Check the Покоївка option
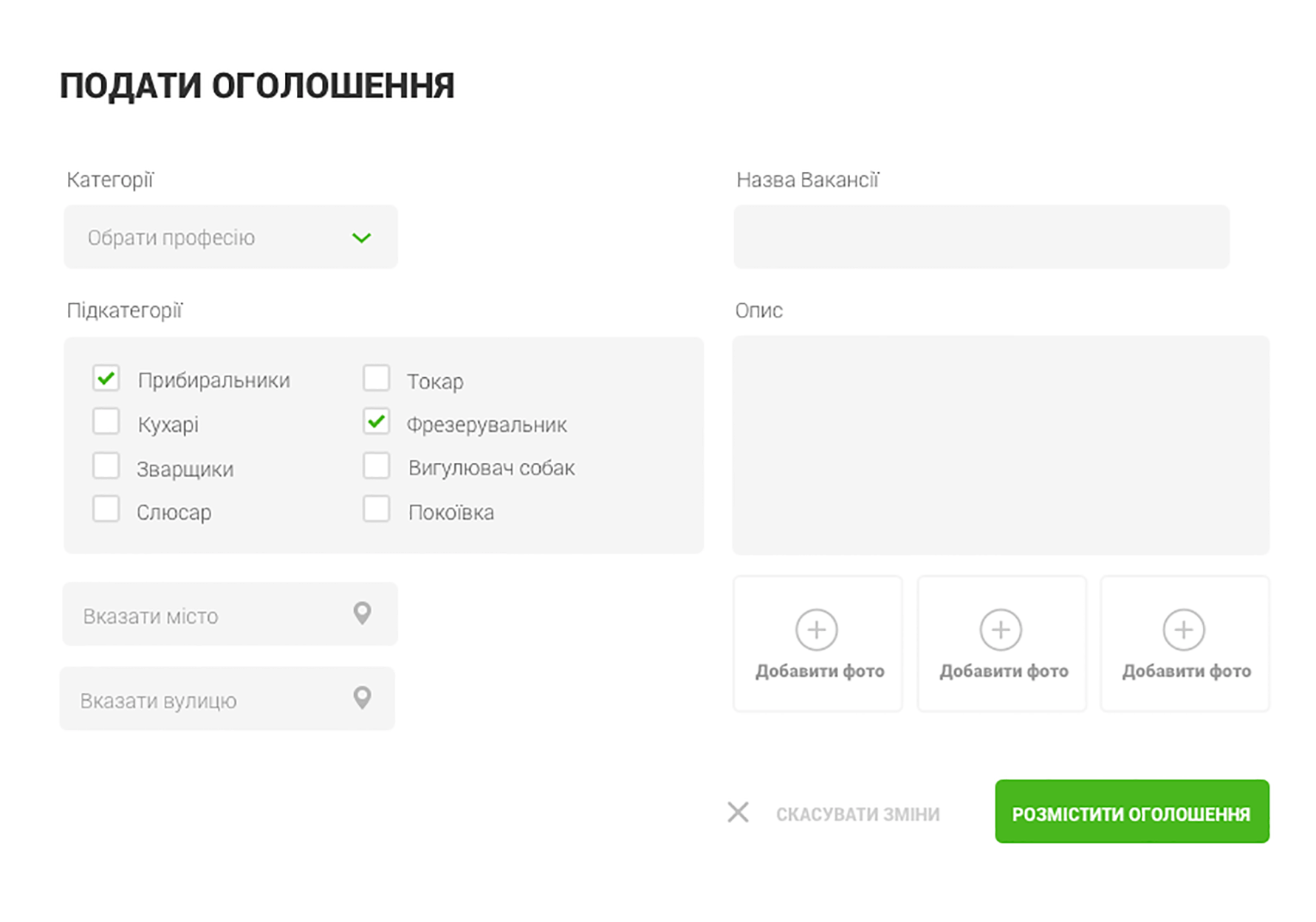1316x922 pixels. tap(377, 509)
